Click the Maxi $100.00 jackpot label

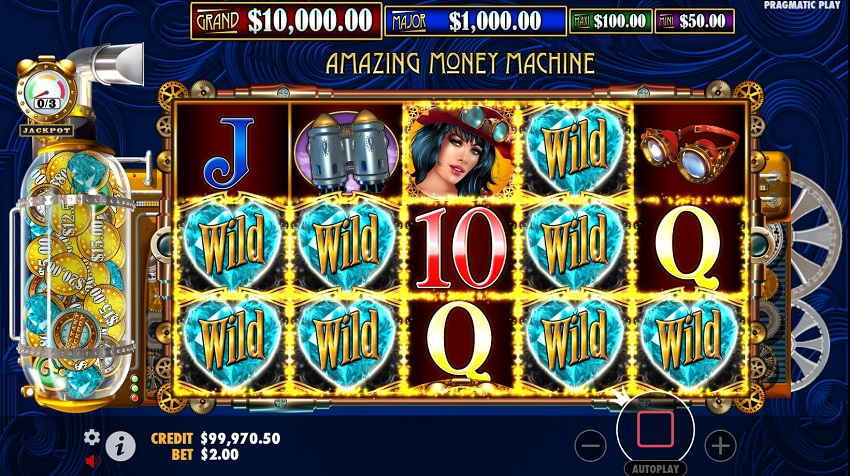(610, 21)
